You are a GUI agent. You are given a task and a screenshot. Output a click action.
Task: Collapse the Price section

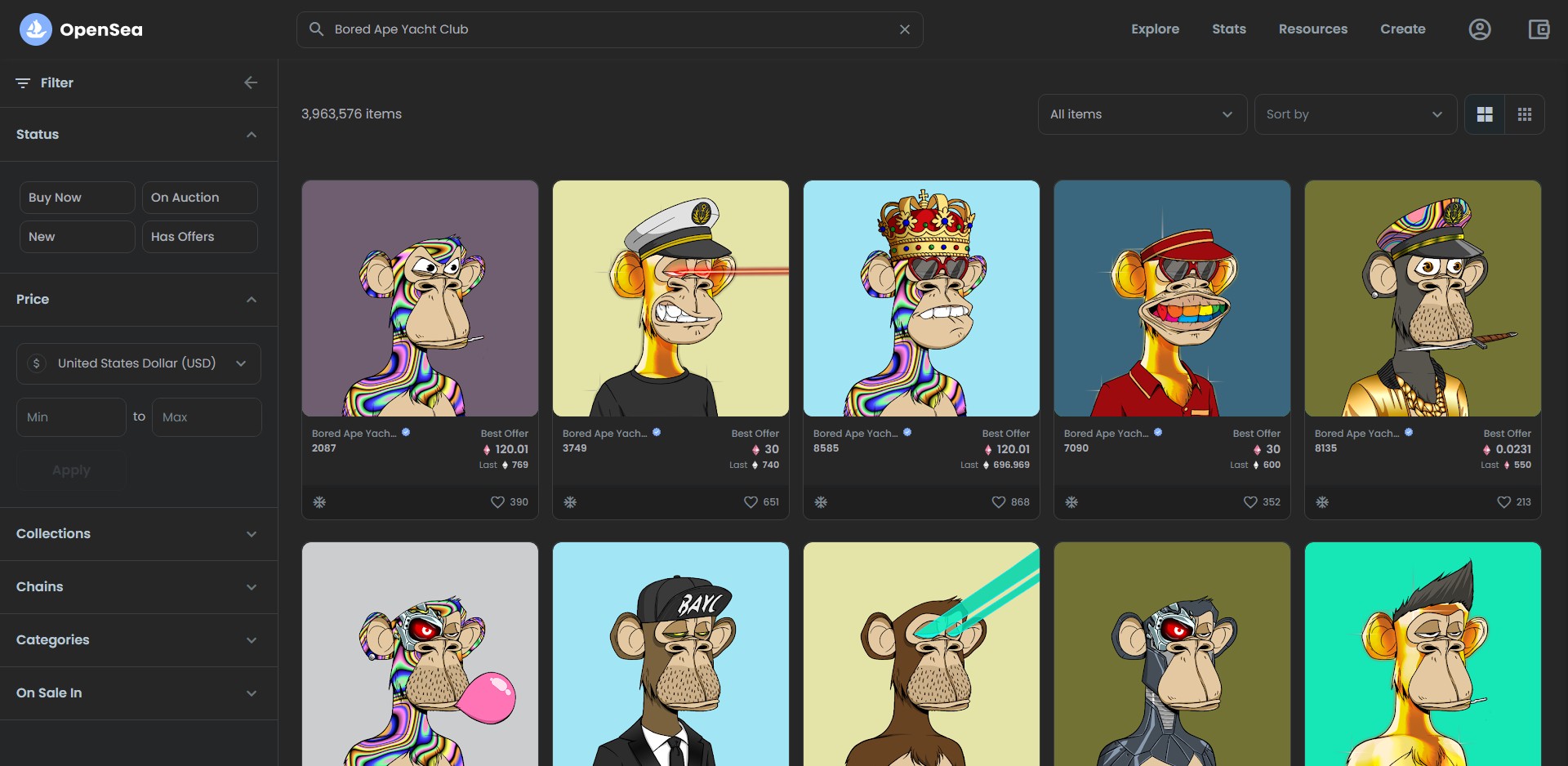click(x=139, y=300)
